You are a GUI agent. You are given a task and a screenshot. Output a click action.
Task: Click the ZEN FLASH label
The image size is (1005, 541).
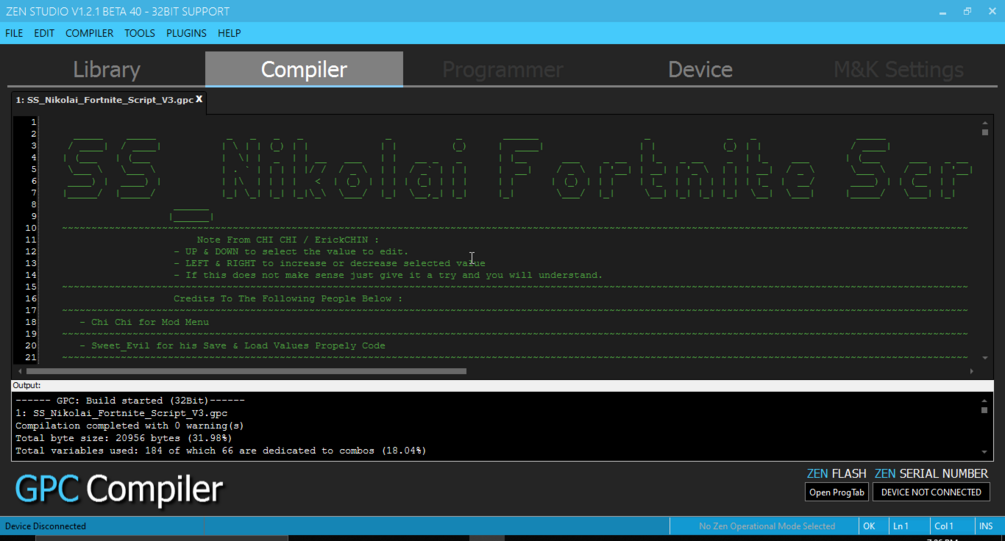click(x=836, y=474)
